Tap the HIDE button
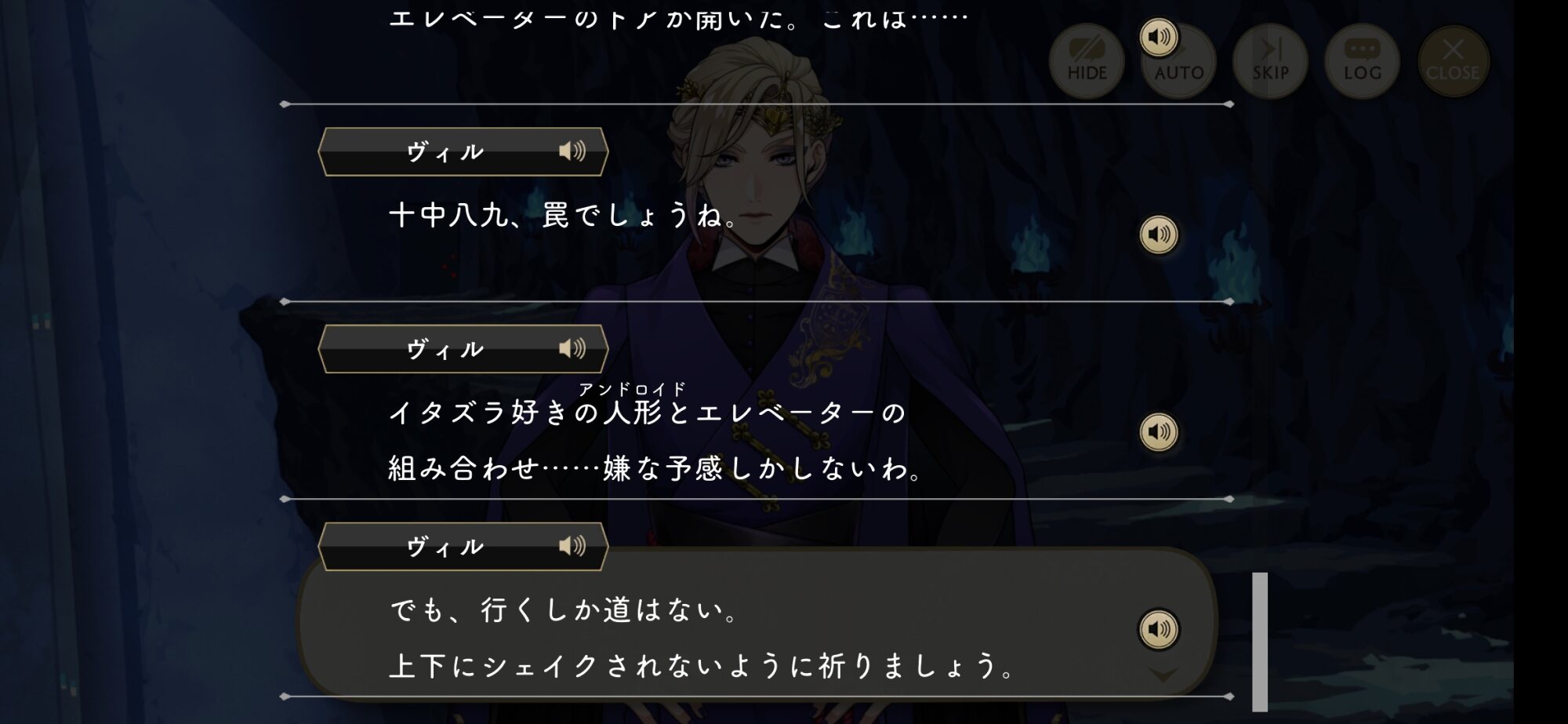Screen dimensions: 1568x724 coord(1087,61)
